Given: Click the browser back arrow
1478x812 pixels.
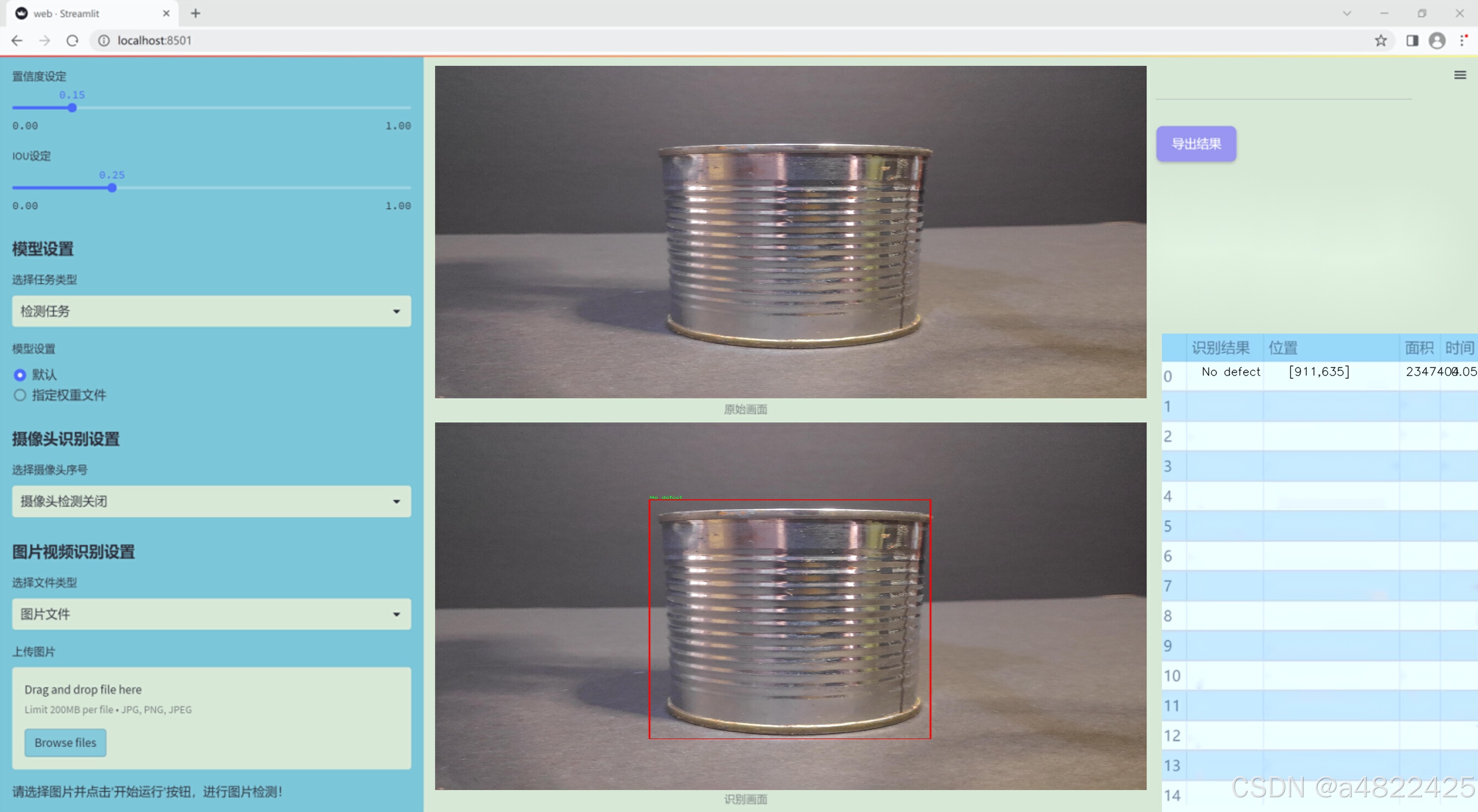Looking at the screenshot, I should click(17, 41).
